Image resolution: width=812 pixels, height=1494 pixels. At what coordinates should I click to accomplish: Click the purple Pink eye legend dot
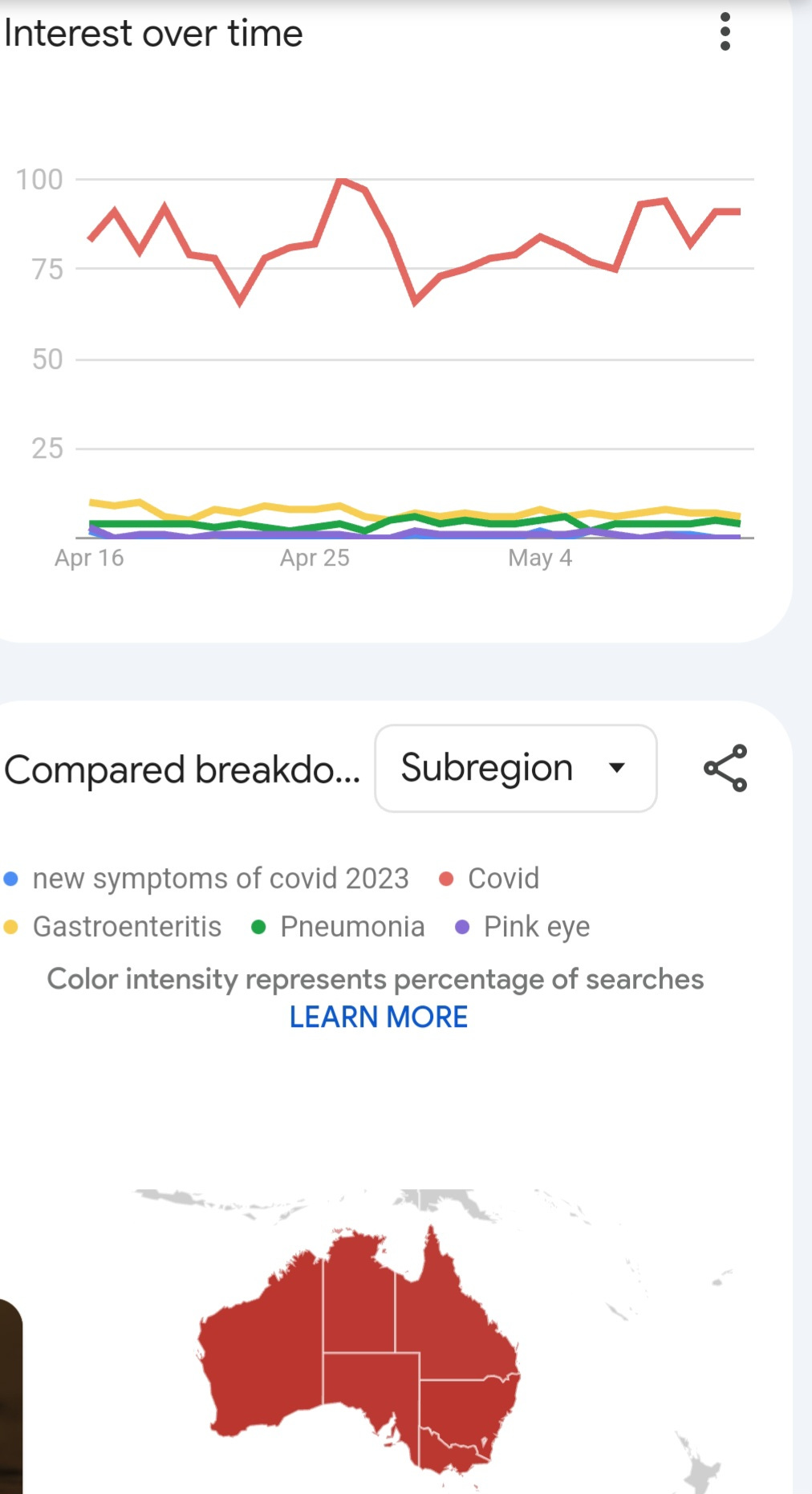[x=462, y=927]
